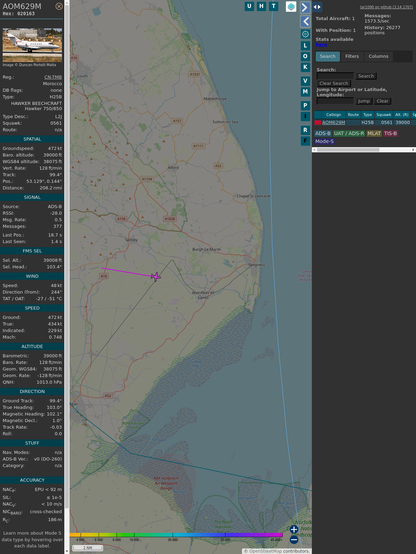The width and height of the screenshot is (416, 554).
Task: Open the map layers selector icon
Action: point(291,7)
